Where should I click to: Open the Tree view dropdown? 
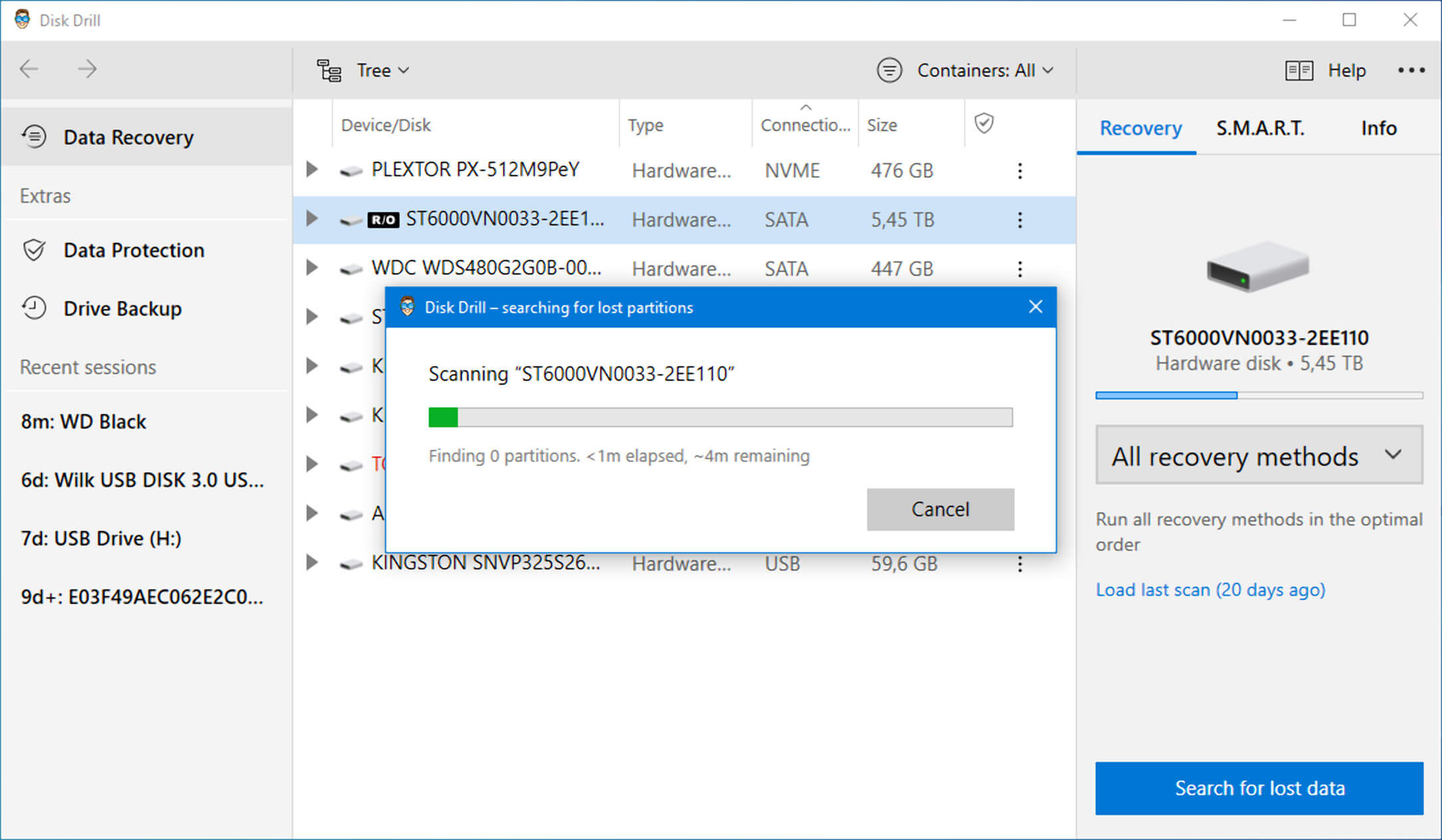(383, 70)
